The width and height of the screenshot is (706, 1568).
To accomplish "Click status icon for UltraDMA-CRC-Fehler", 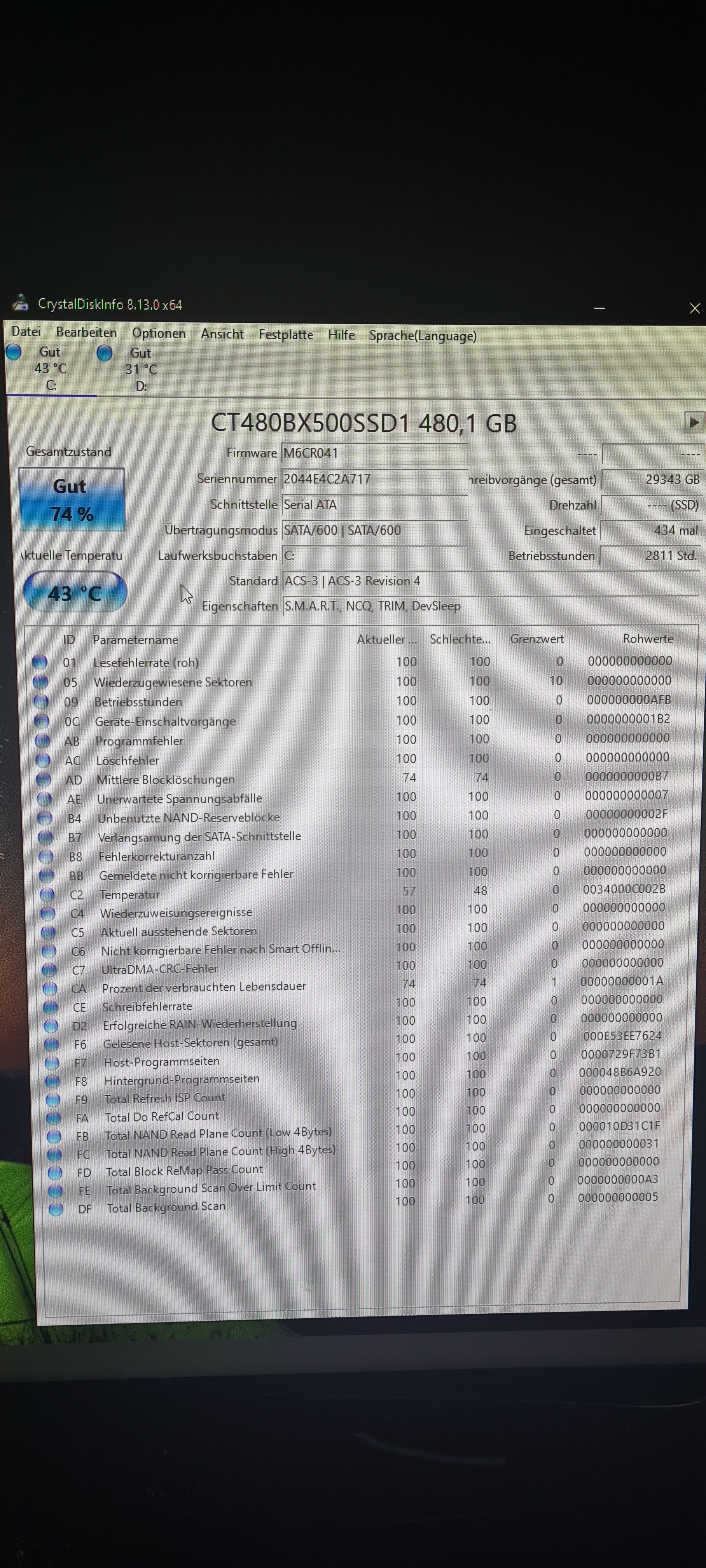I will 49,969.
